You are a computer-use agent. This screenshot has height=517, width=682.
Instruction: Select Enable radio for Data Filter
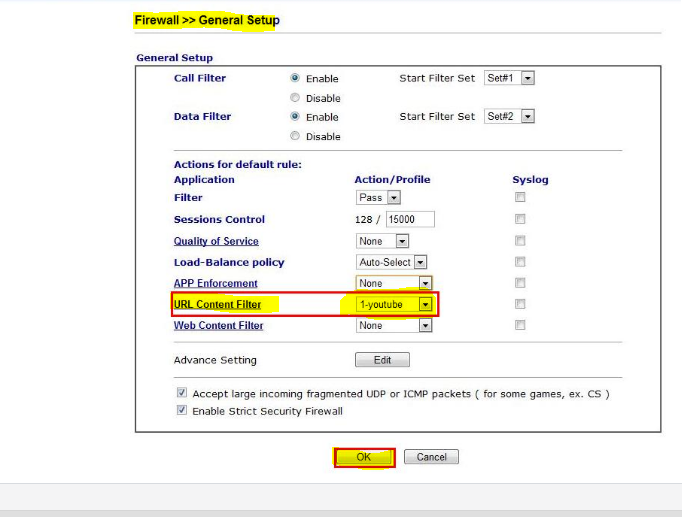[295, 117]
